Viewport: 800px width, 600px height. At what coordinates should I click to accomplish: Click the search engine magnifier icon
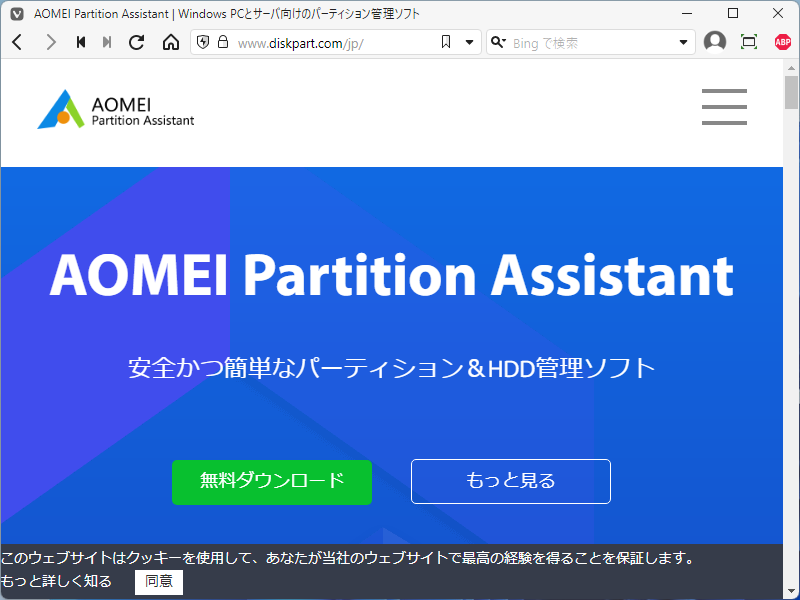tap(498, 42)
